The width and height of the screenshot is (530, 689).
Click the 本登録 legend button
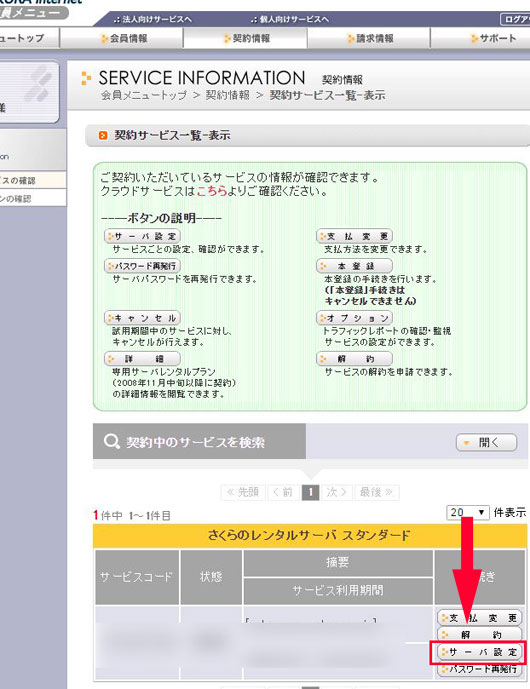click(354, 266)
